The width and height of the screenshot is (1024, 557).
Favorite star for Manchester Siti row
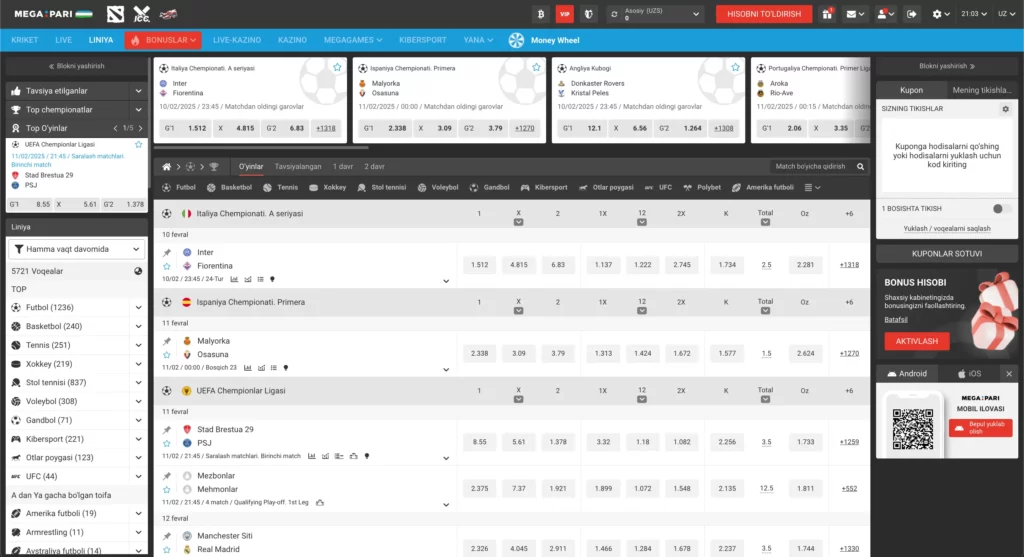pos(167,550)
